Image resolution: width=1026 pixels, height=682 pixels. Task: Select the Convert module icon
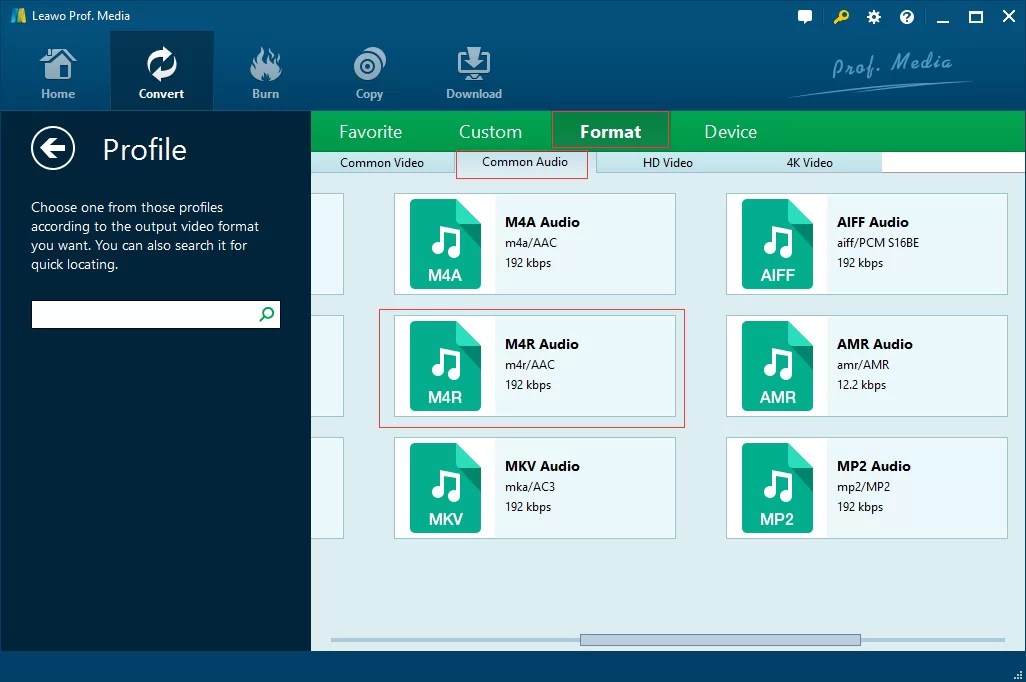(x=161, y=70)
